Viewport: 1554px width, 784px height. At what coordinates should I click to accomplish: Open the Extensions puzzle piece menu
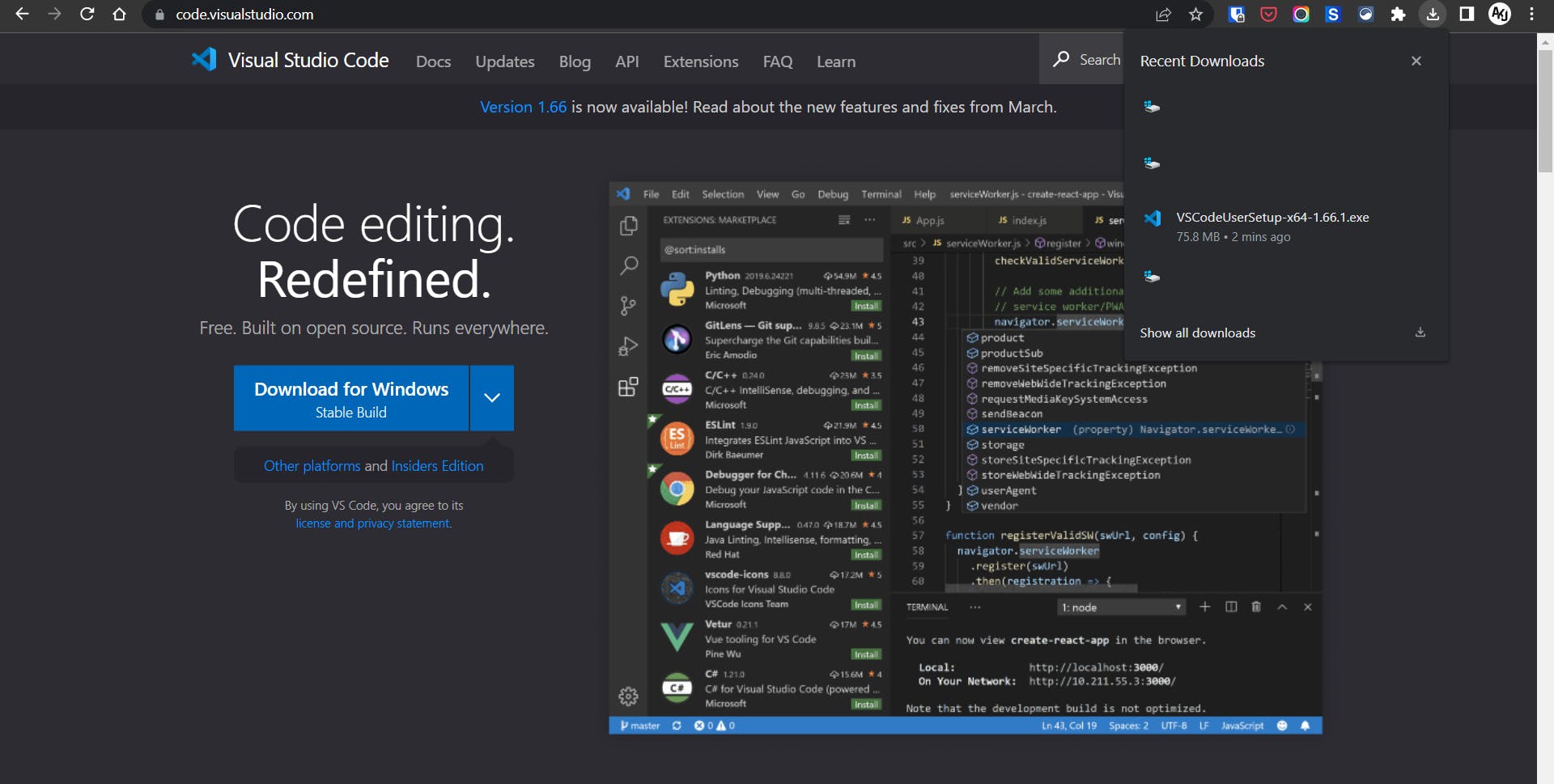click(x=1398, y=14)
